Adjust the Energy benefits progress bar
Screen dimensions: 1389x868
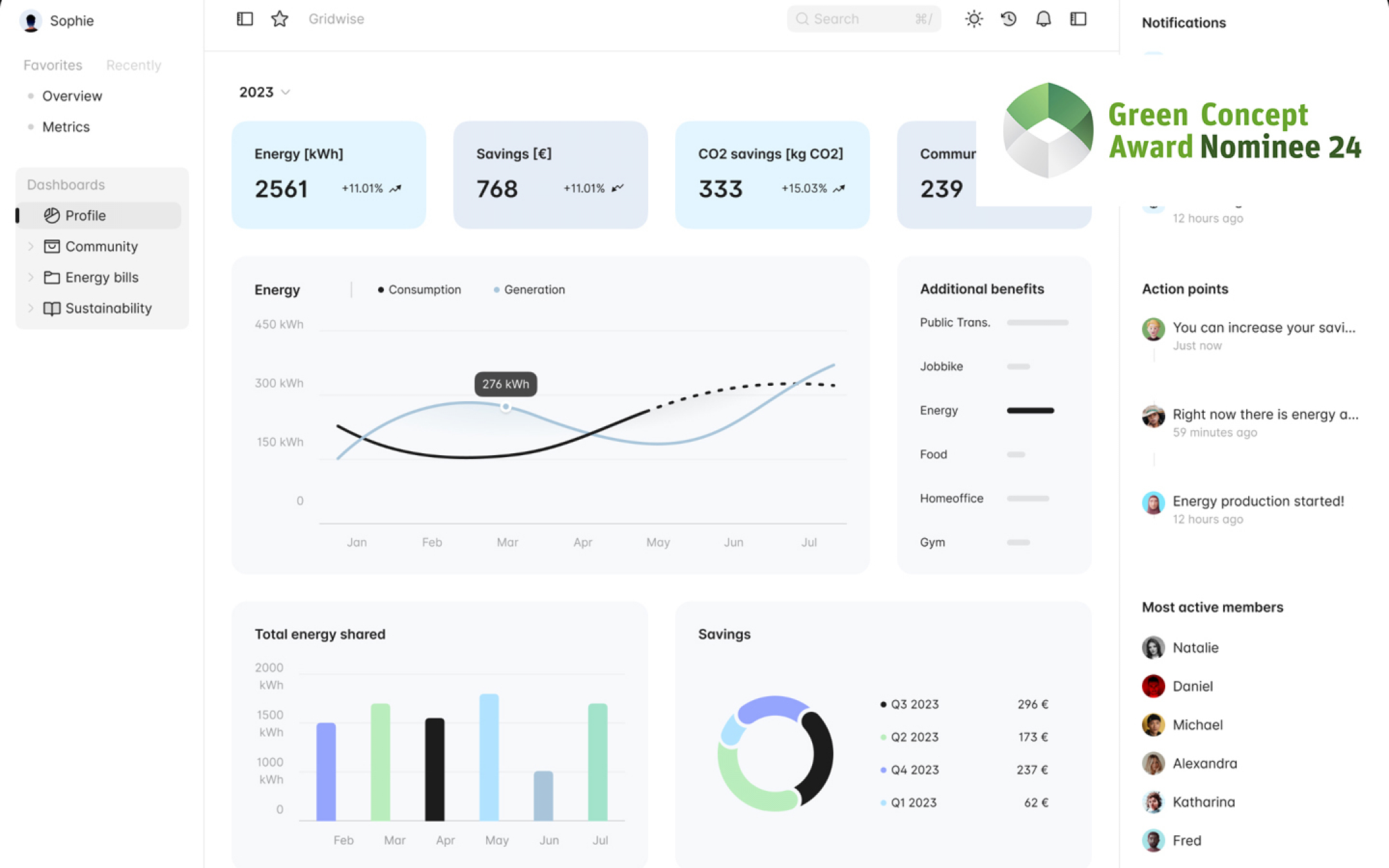pyautogui.click(x=1030, y=410)
